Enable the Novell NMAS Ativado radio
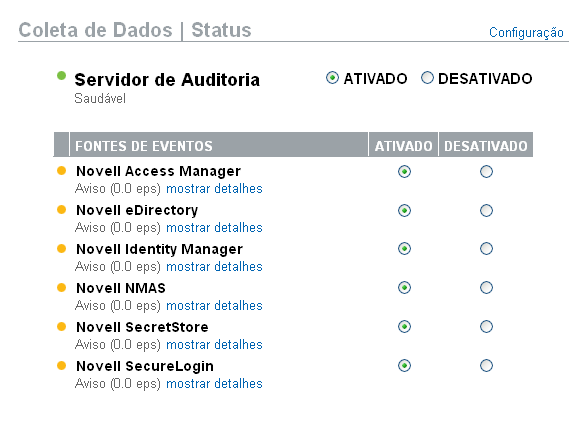Image resolution: width=587 pixels, height=435 pixels. (x=404, y=288)
